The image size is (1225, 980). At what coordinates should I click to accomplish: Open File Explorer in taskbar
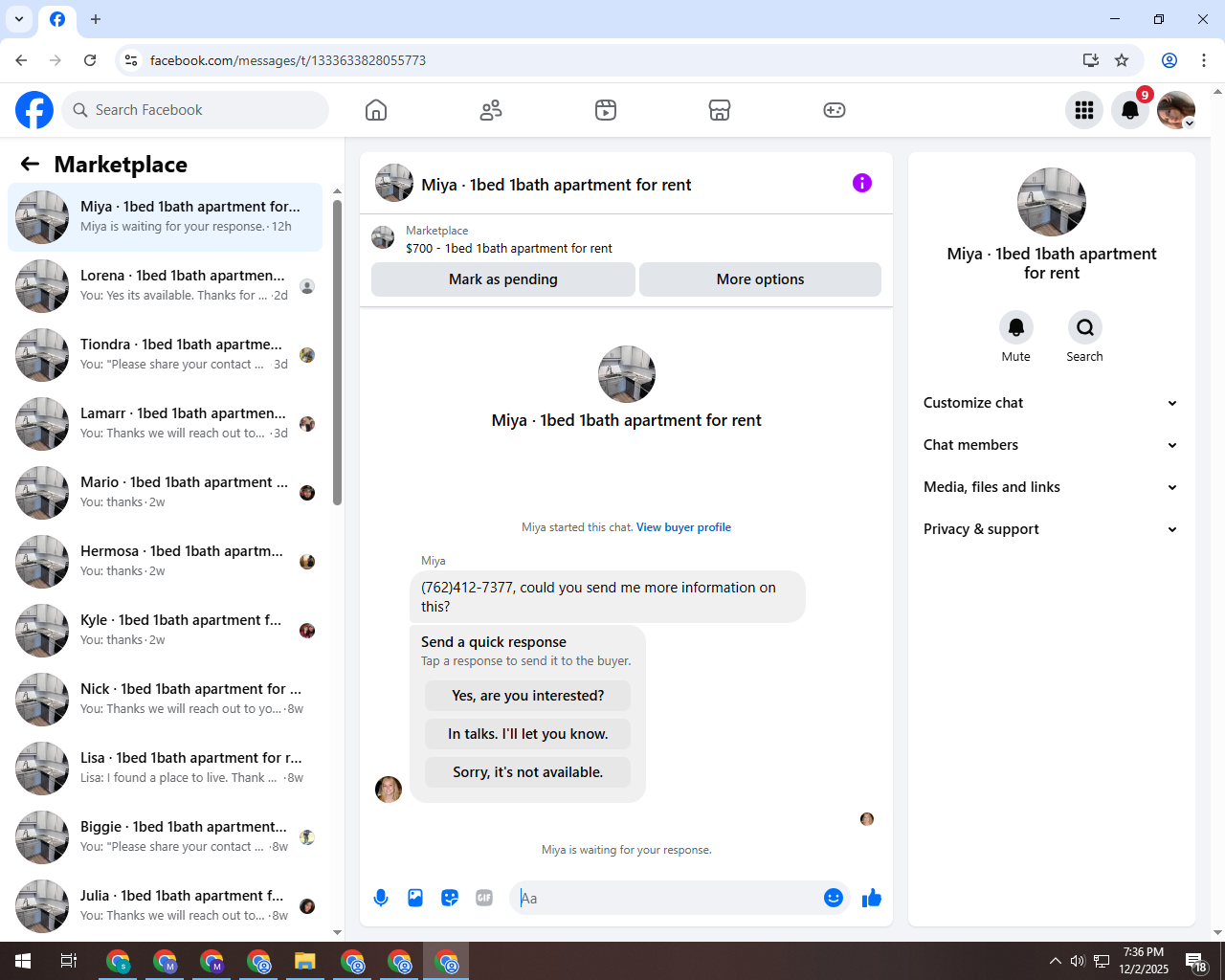click(305, 961)
